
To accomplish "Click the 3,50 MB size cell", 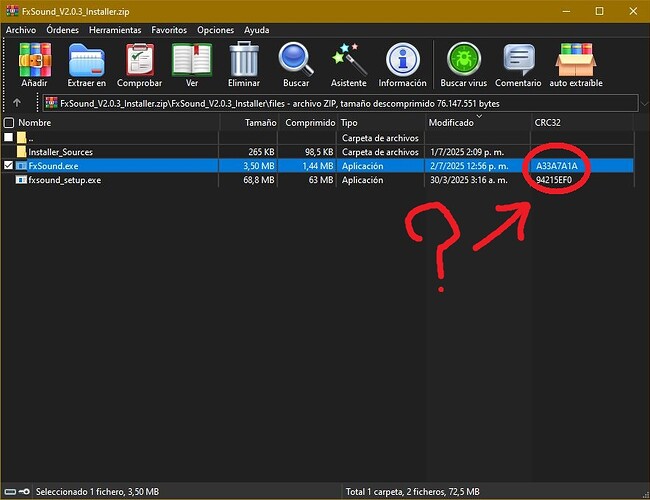I will pos(259,166).
